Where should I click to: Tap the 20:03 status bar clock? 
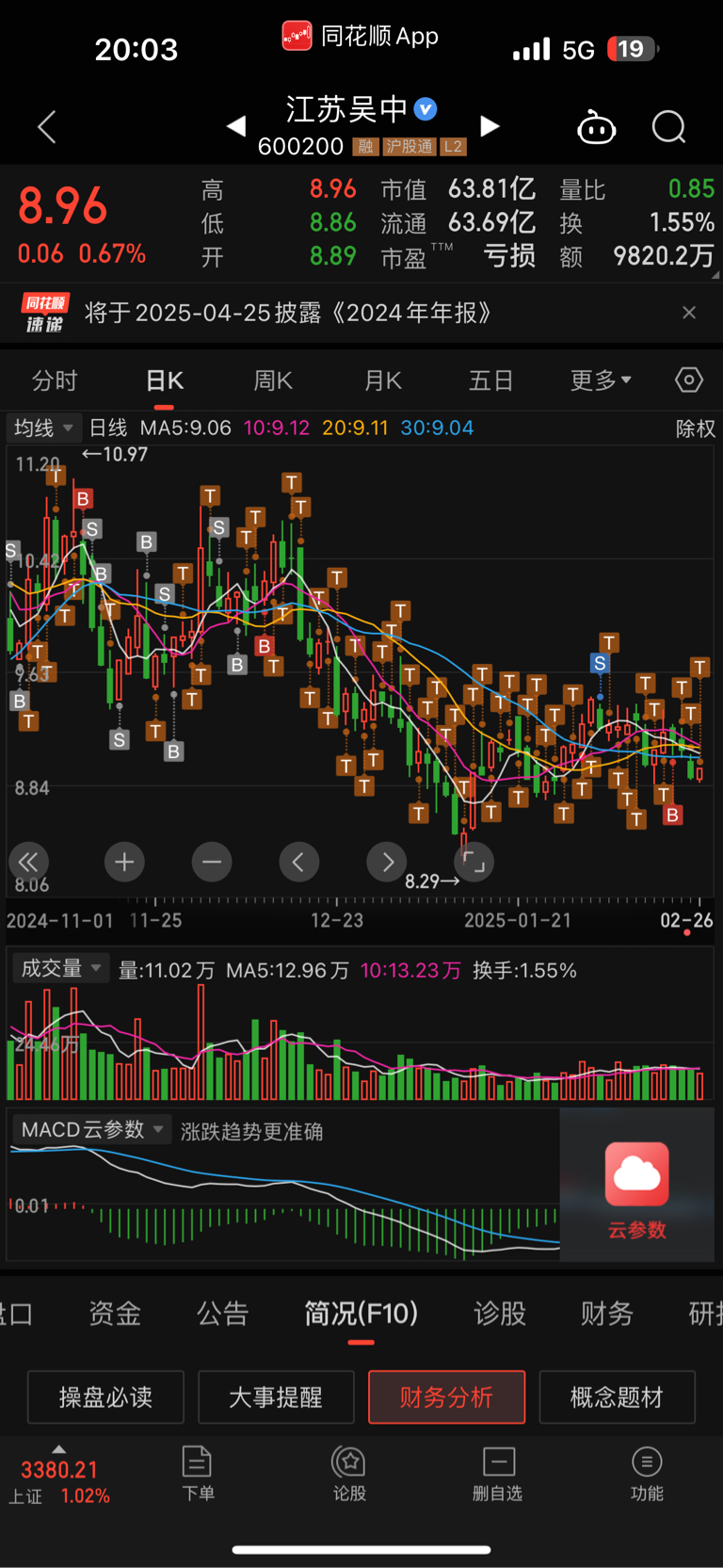(137, 49)
